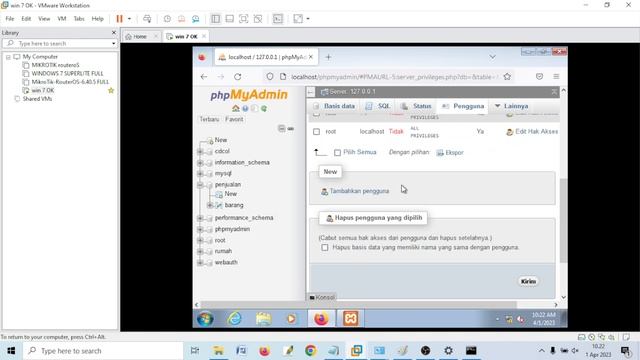
Task: Click the link with main panel chain icon
Action: (291, 129)
